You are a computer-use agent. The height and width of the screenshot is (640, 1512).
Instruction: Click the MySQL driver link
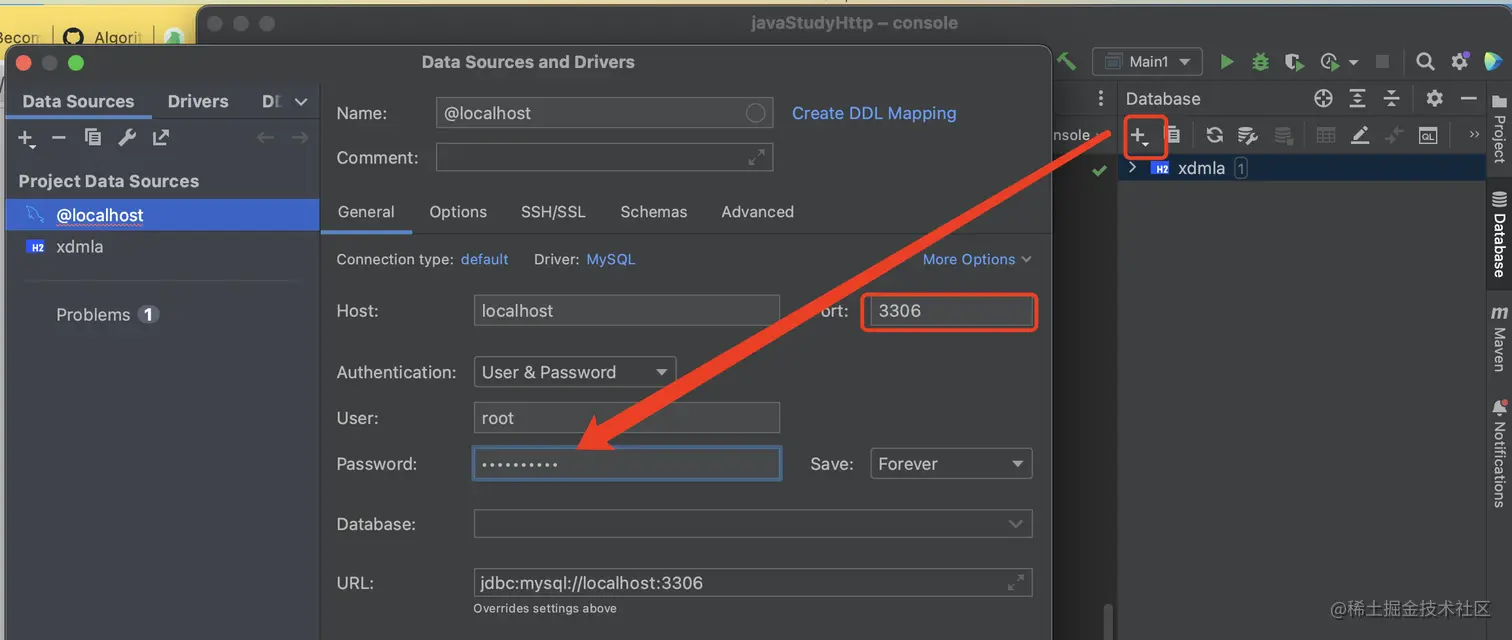611,259
